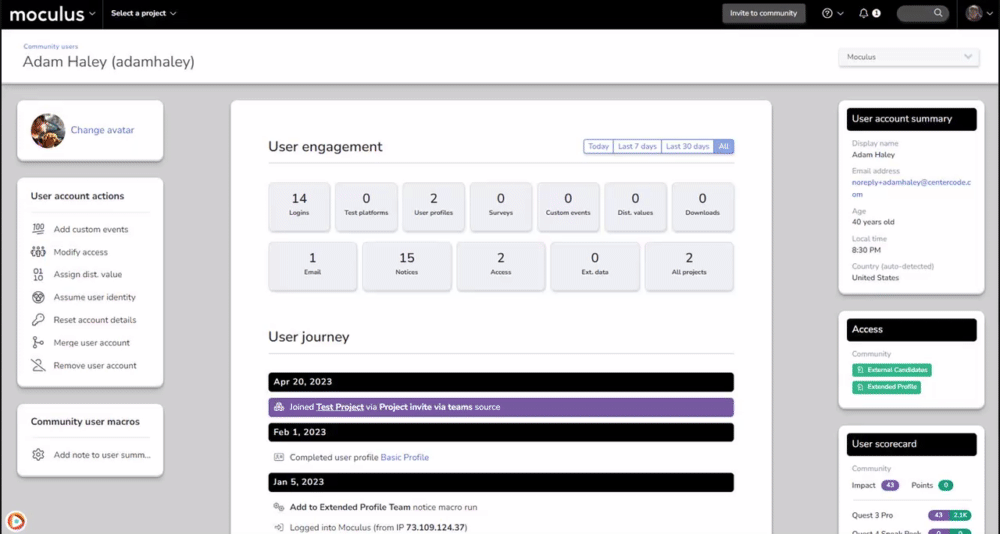This screenshot has width=1000, height=534.
Task: Filter engagement by Today
Action: point(598,146)
